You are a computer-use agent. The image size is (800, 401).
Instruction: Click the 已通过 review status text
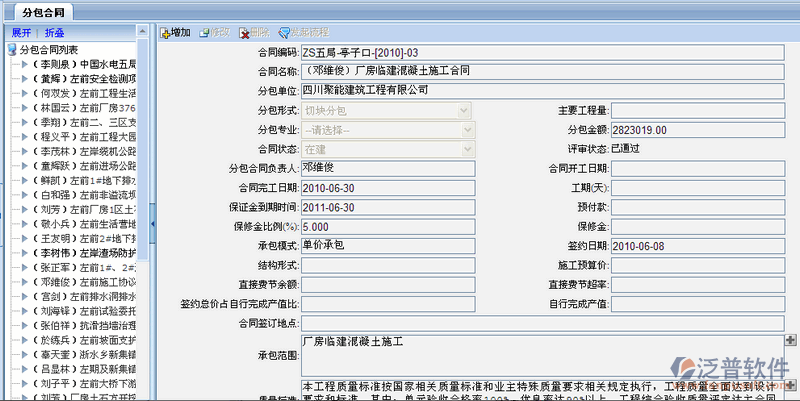[626, 149]
